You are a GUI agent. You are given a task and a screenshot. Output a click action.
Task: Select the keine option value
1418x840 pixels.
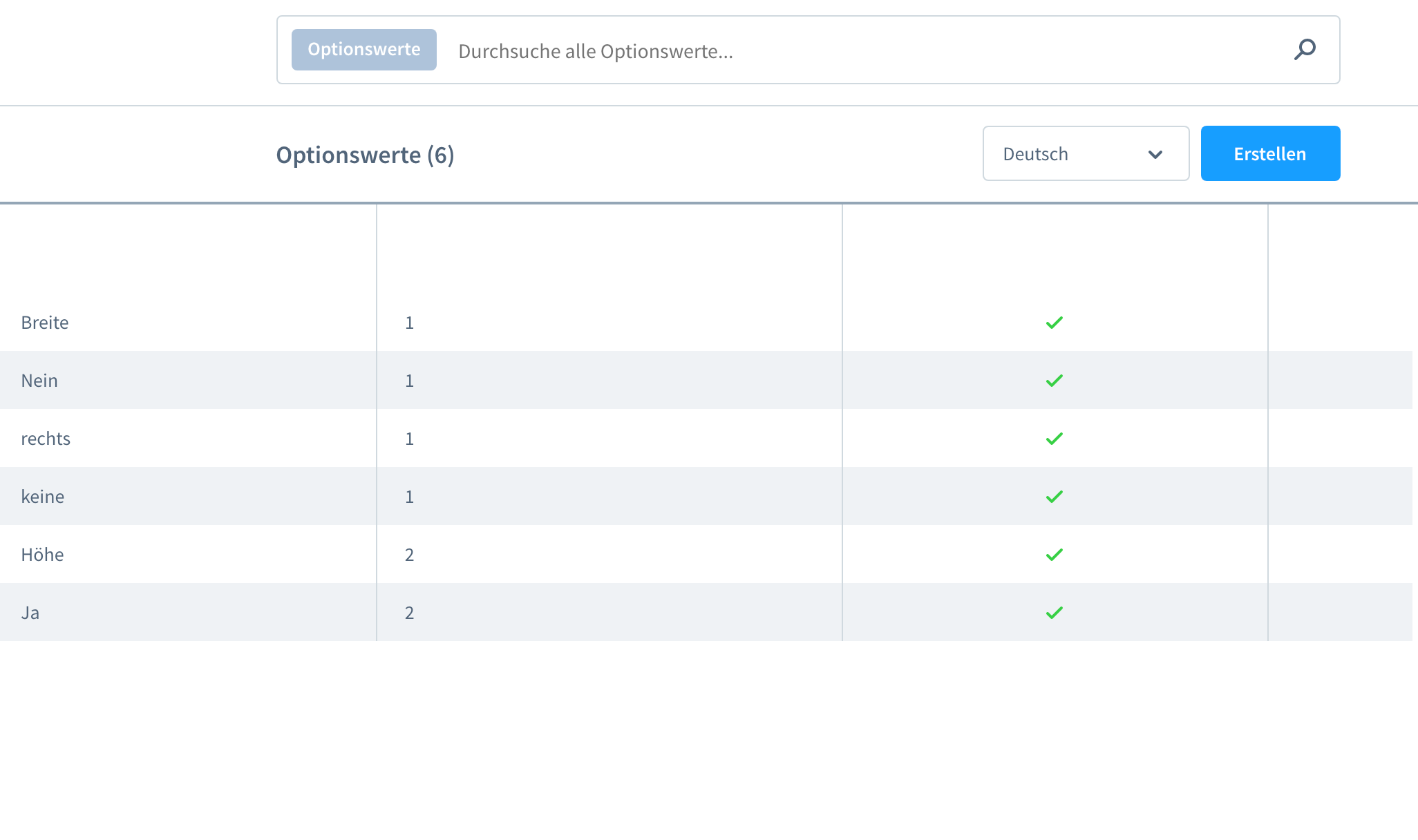(43, 497)
